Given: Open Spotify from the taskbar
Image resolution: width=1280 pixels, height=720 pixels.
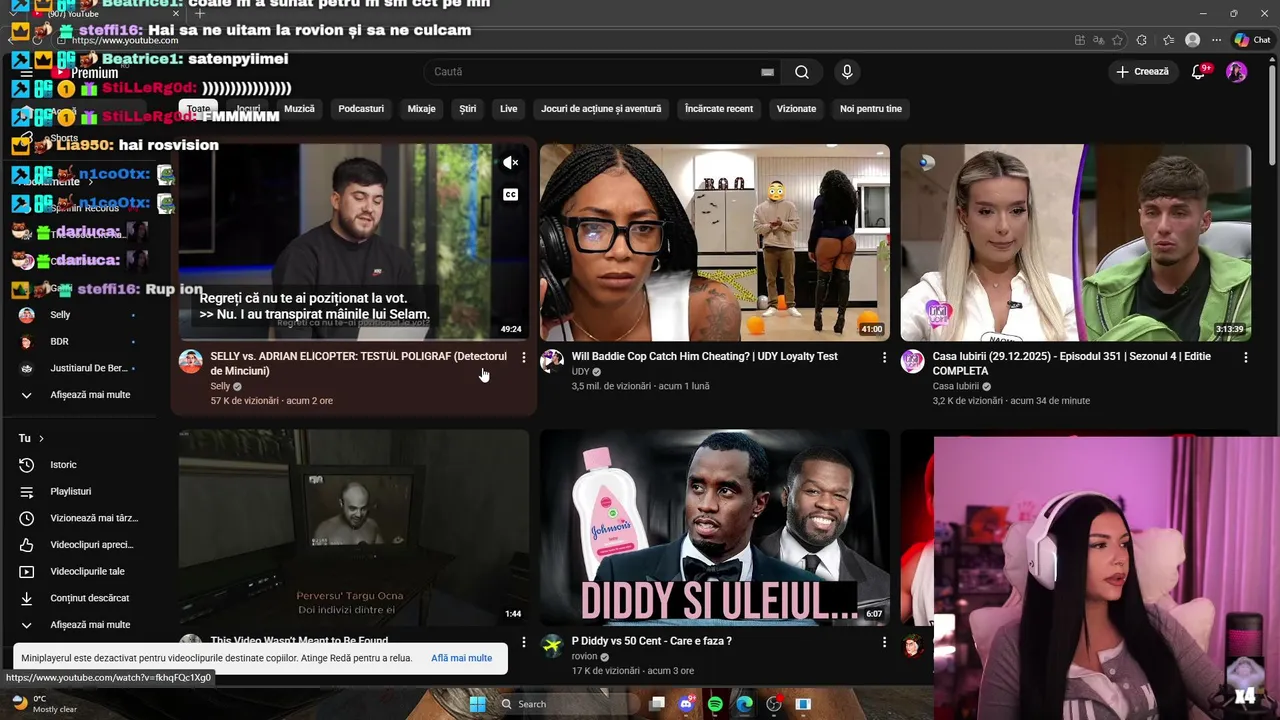Looking at the screenshot, I should click(715, 704).
